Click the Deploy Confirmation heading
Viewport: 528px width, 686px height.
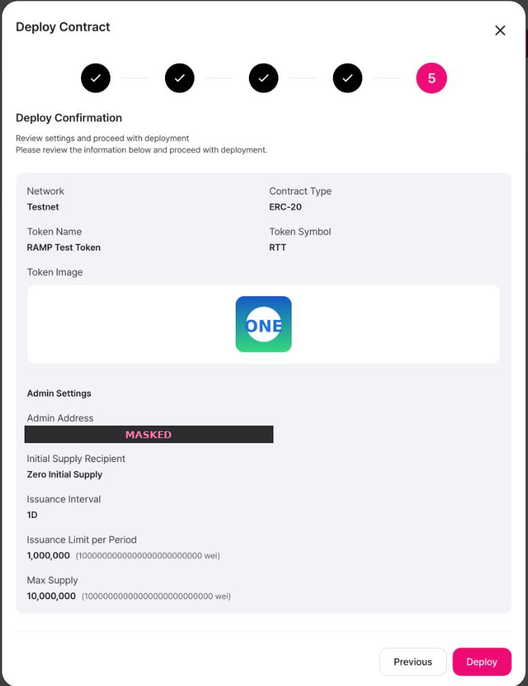coord(69,118)
